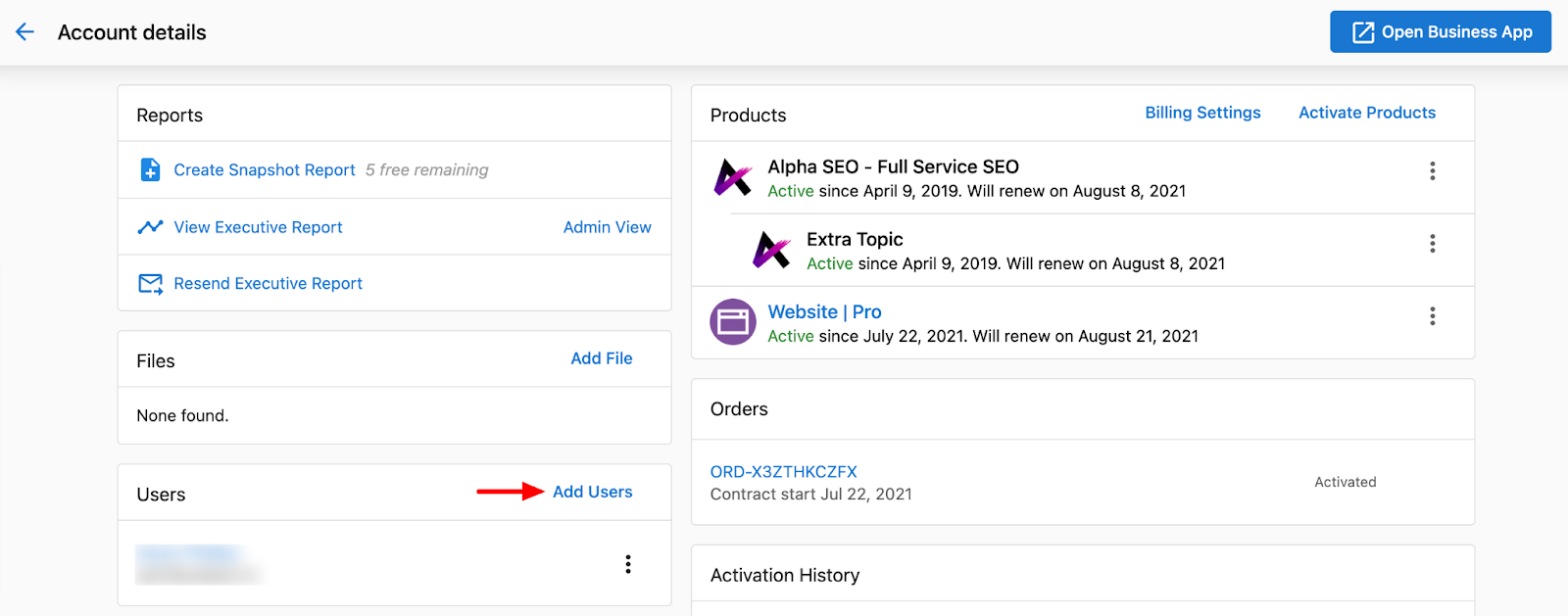Click the back arrow icon
Screen dimensions: 1568x616
click(x=25, y=32)
